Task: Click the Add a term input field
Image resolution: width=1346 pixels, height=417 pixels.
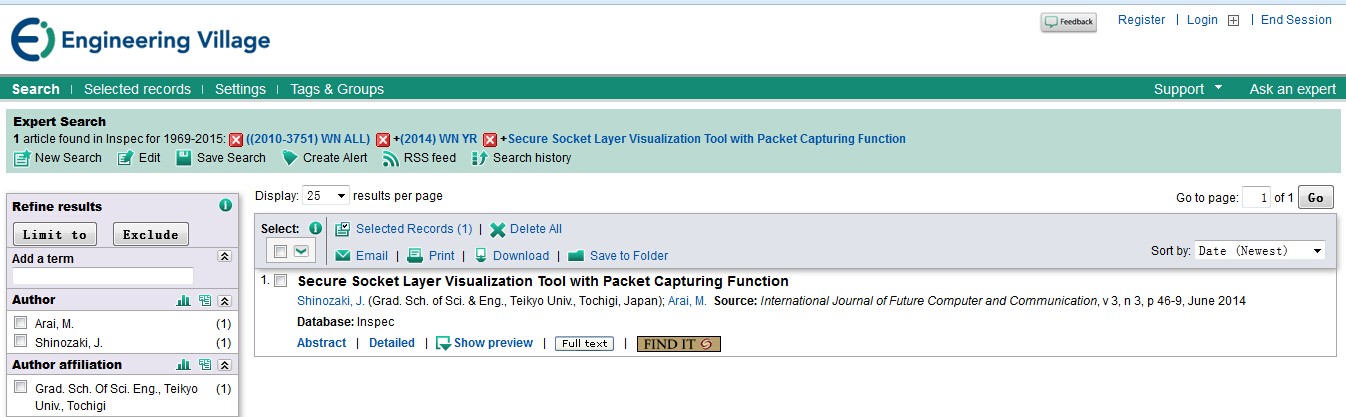Action: 103,275
